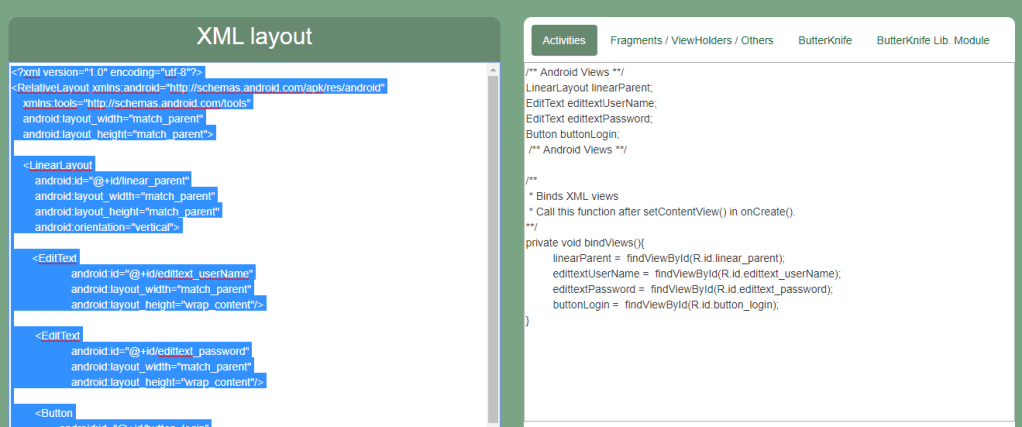The image size is (1022, 427).
Task: Click the Button tag in the XML
Action: coord(55,413)
